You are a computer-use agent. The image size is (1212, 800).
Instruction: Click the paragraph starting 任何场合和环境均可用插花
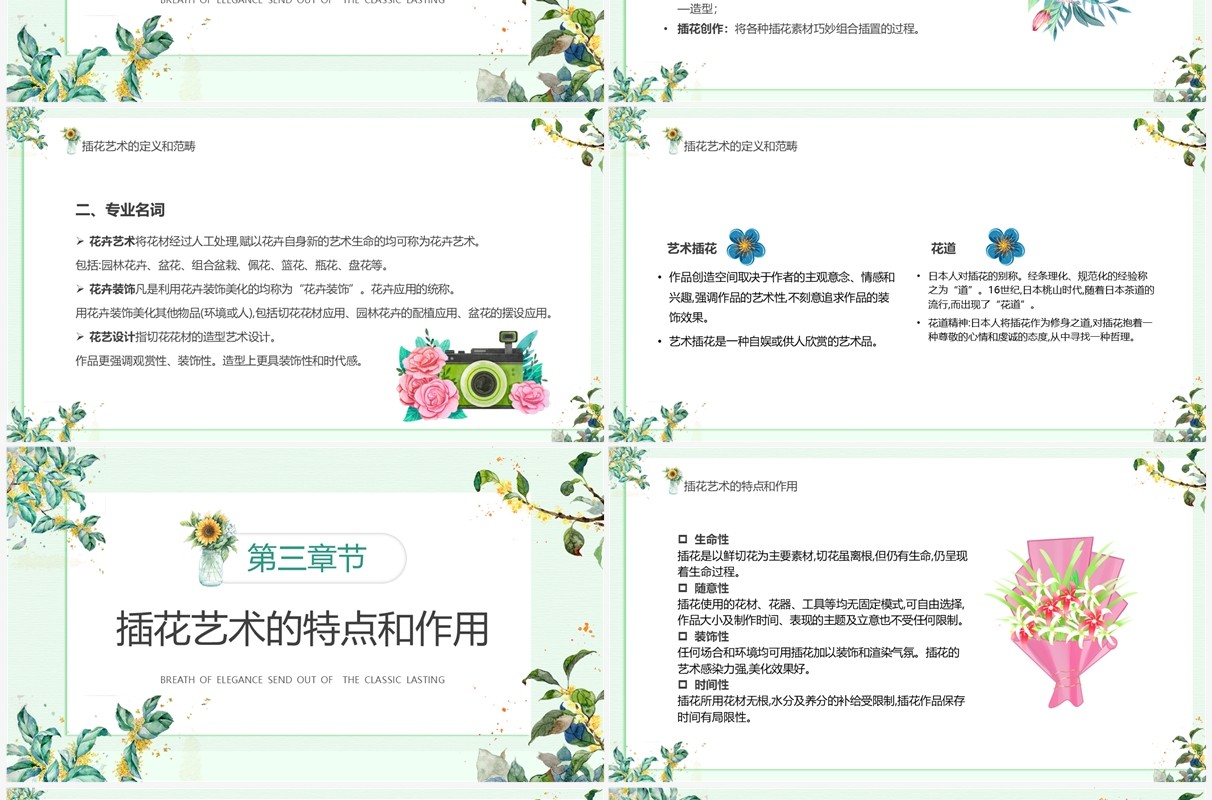click(x=818, y=661)
